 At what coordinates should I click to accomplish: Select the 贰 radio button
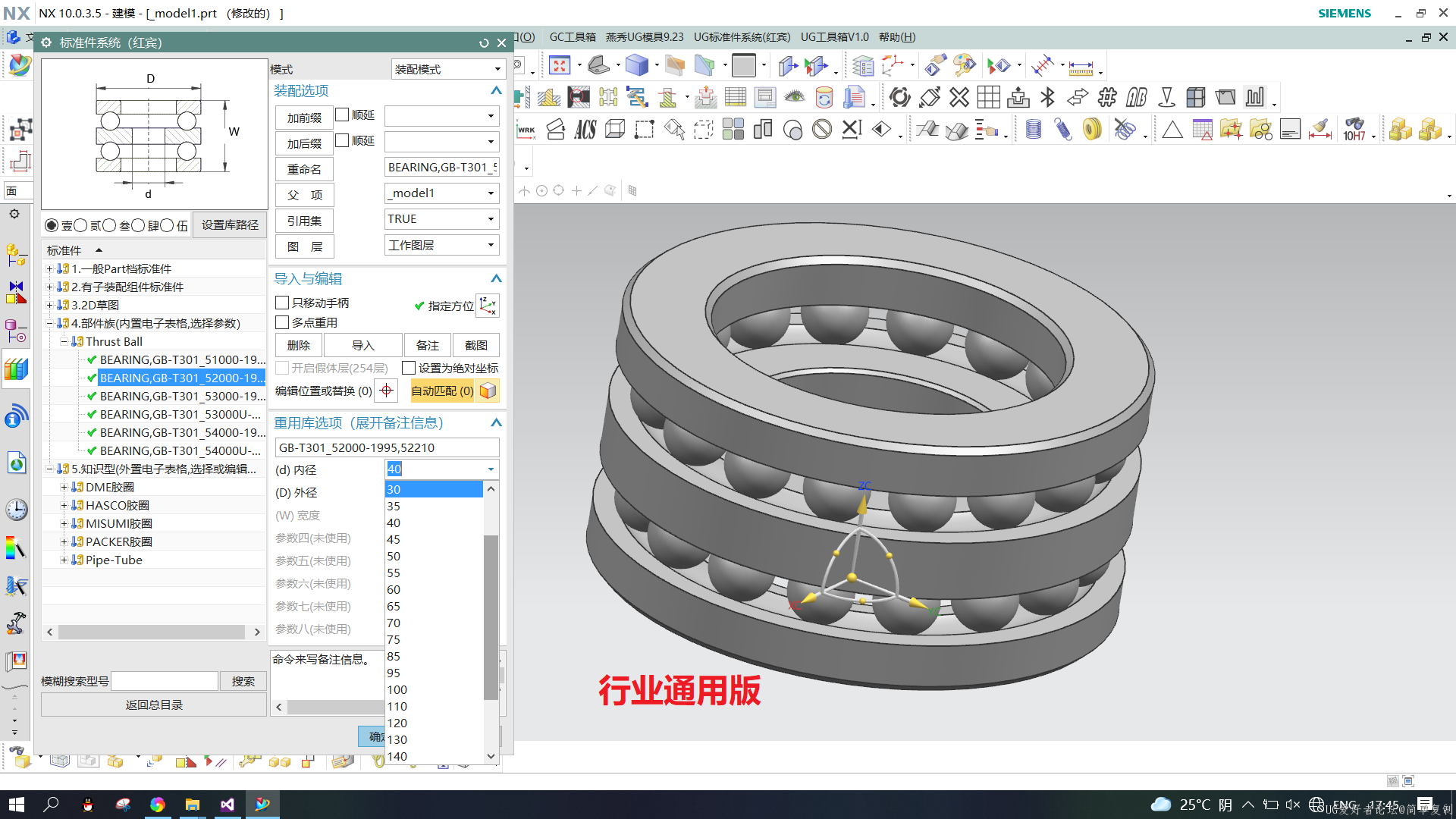pos(80,225)
